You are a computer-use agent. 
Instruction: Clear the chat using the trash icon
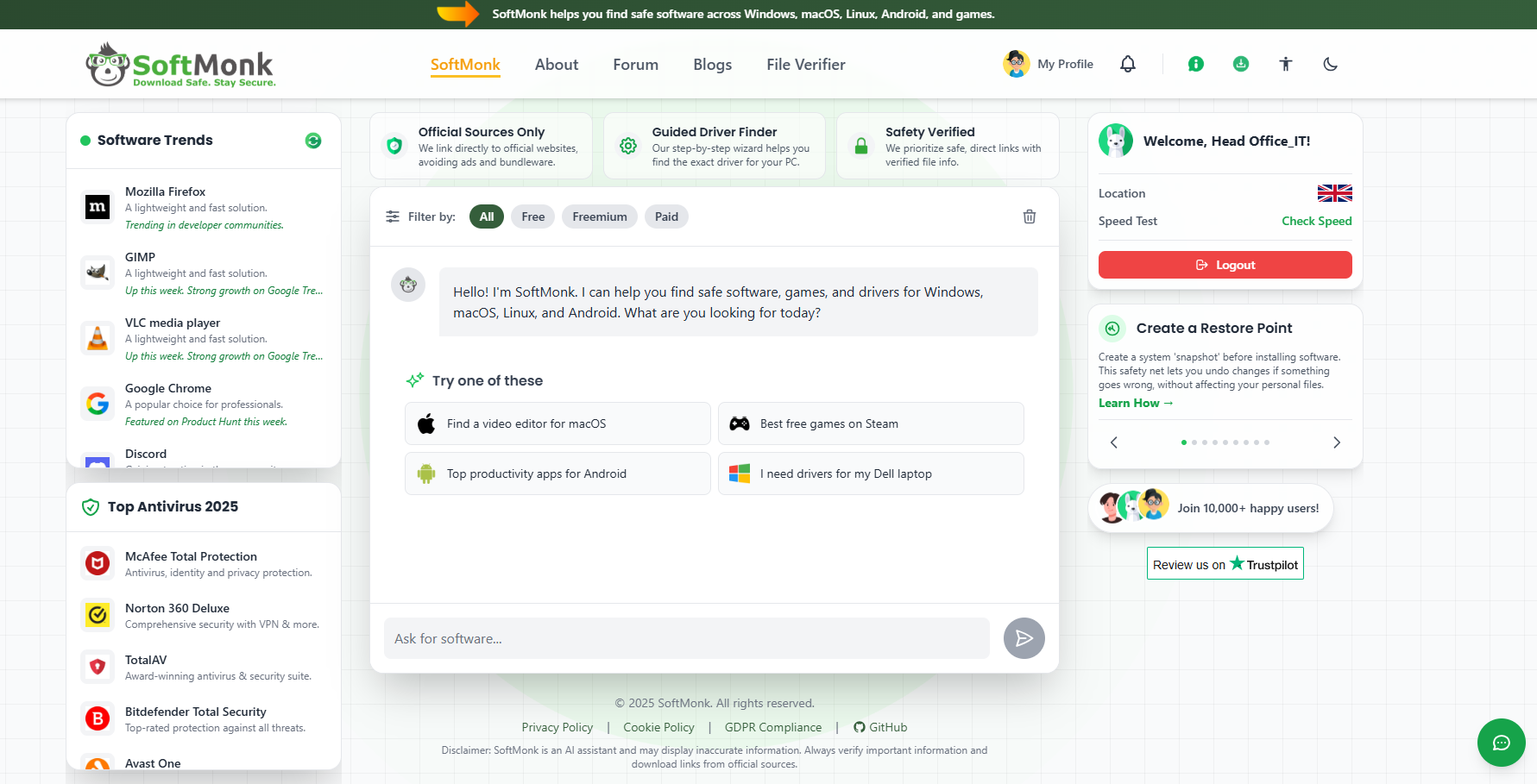1029,216
